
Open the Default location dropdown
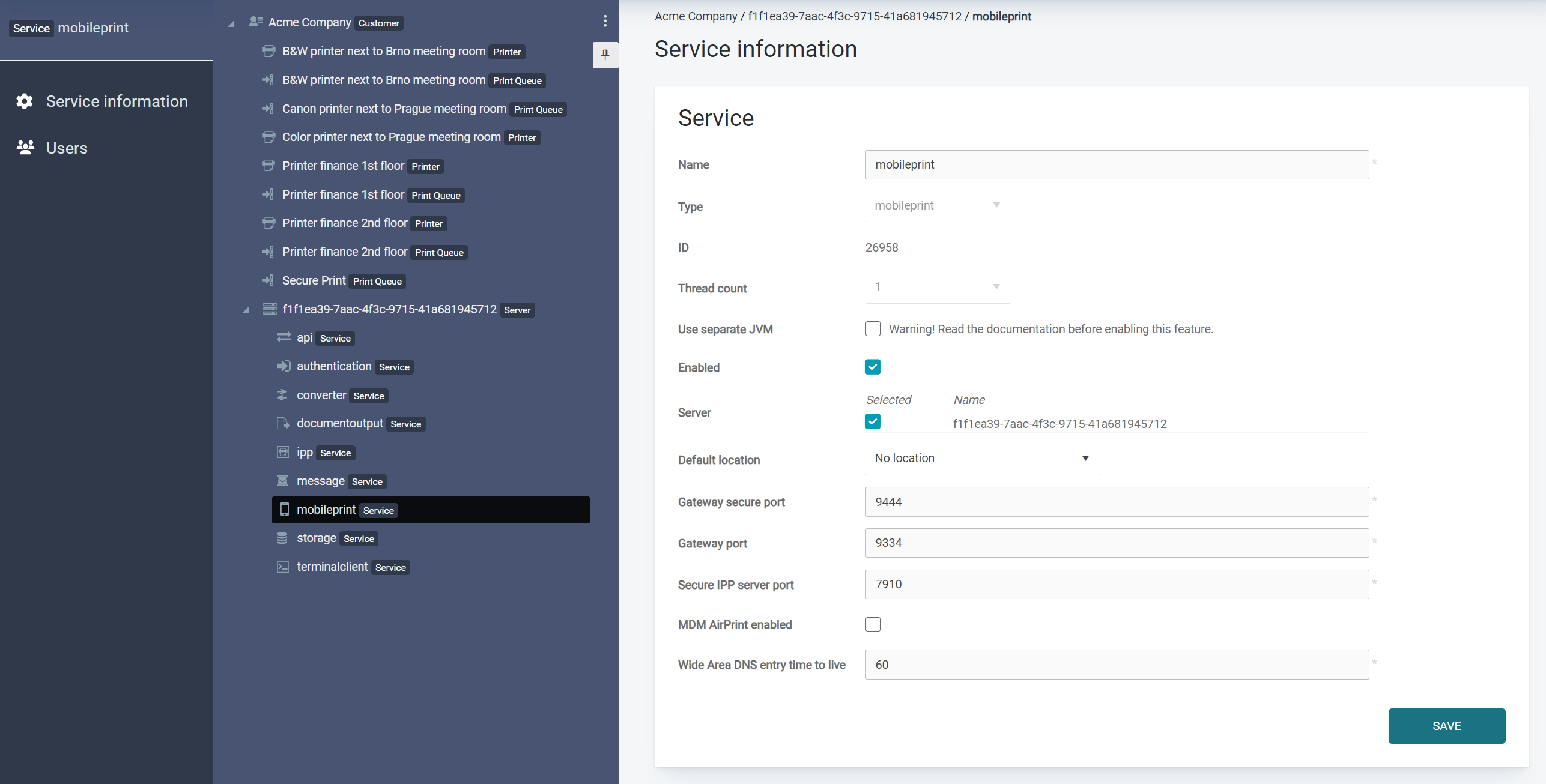[981, 459]
